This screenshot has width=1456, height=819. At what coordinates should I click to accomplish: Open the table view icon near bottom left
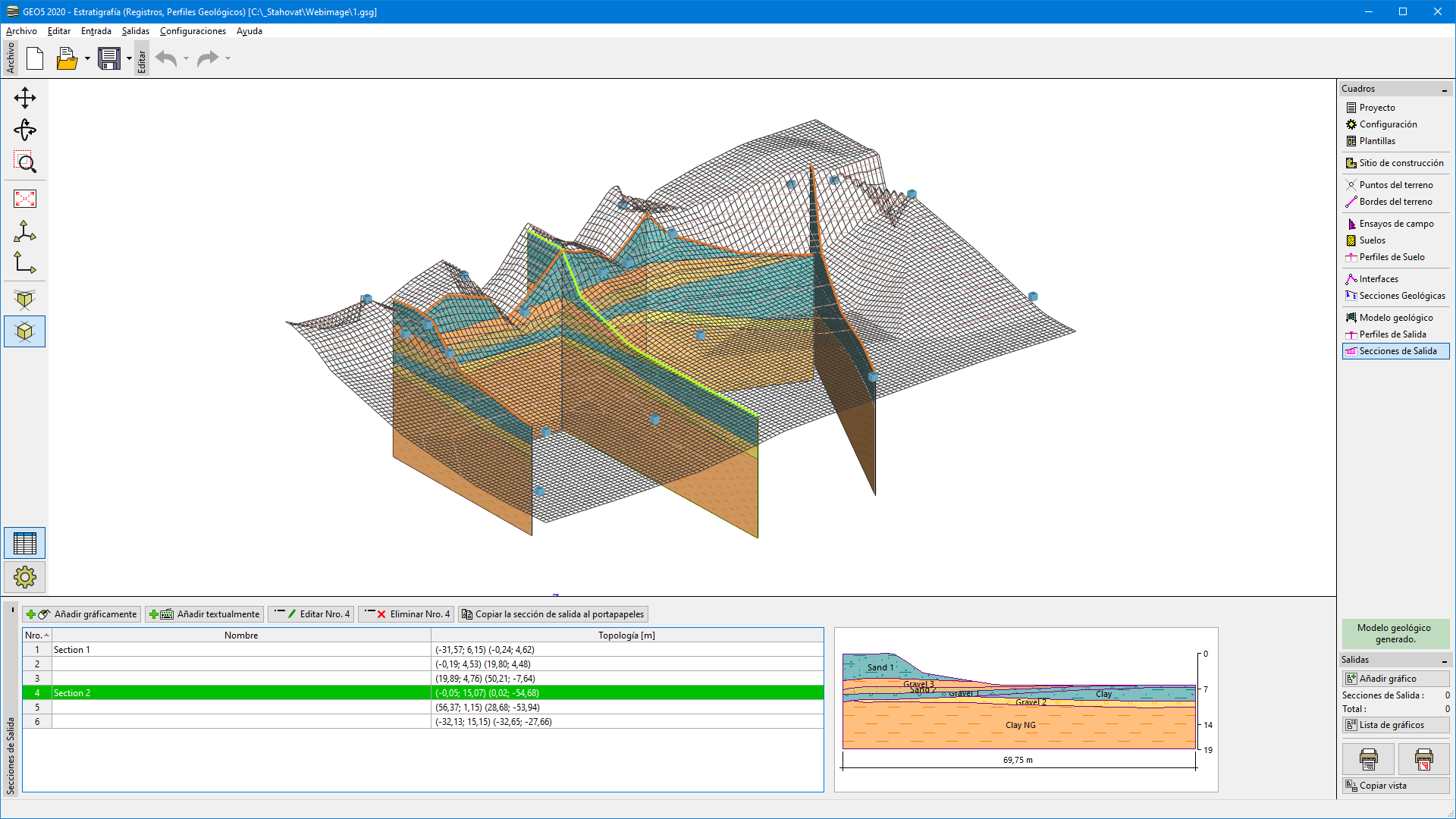tap(25, 543)
